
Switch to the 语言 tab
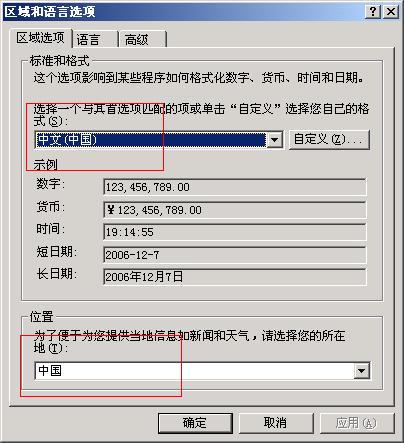click(95, 39)
